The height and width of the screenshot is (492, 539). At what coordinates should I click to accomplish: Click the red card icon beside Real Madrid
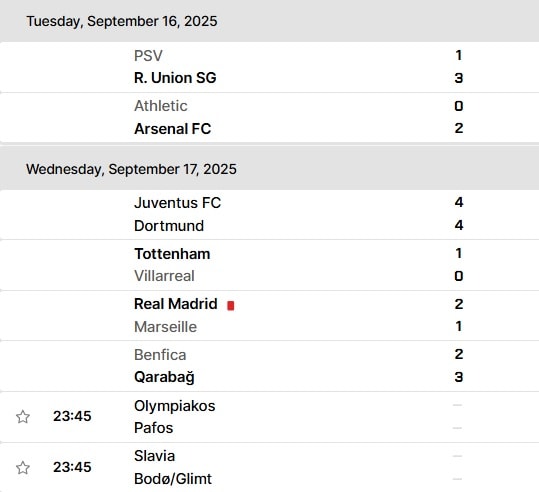tap(231, 305)
